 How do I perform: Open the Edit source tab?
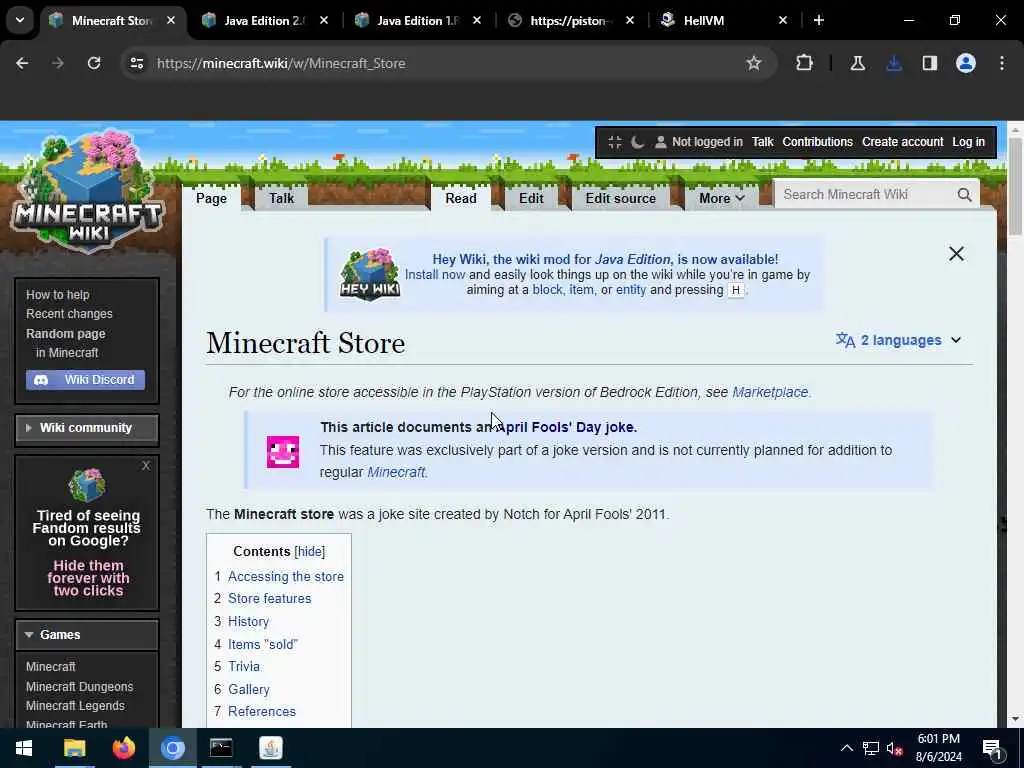[x=620, y=199]
